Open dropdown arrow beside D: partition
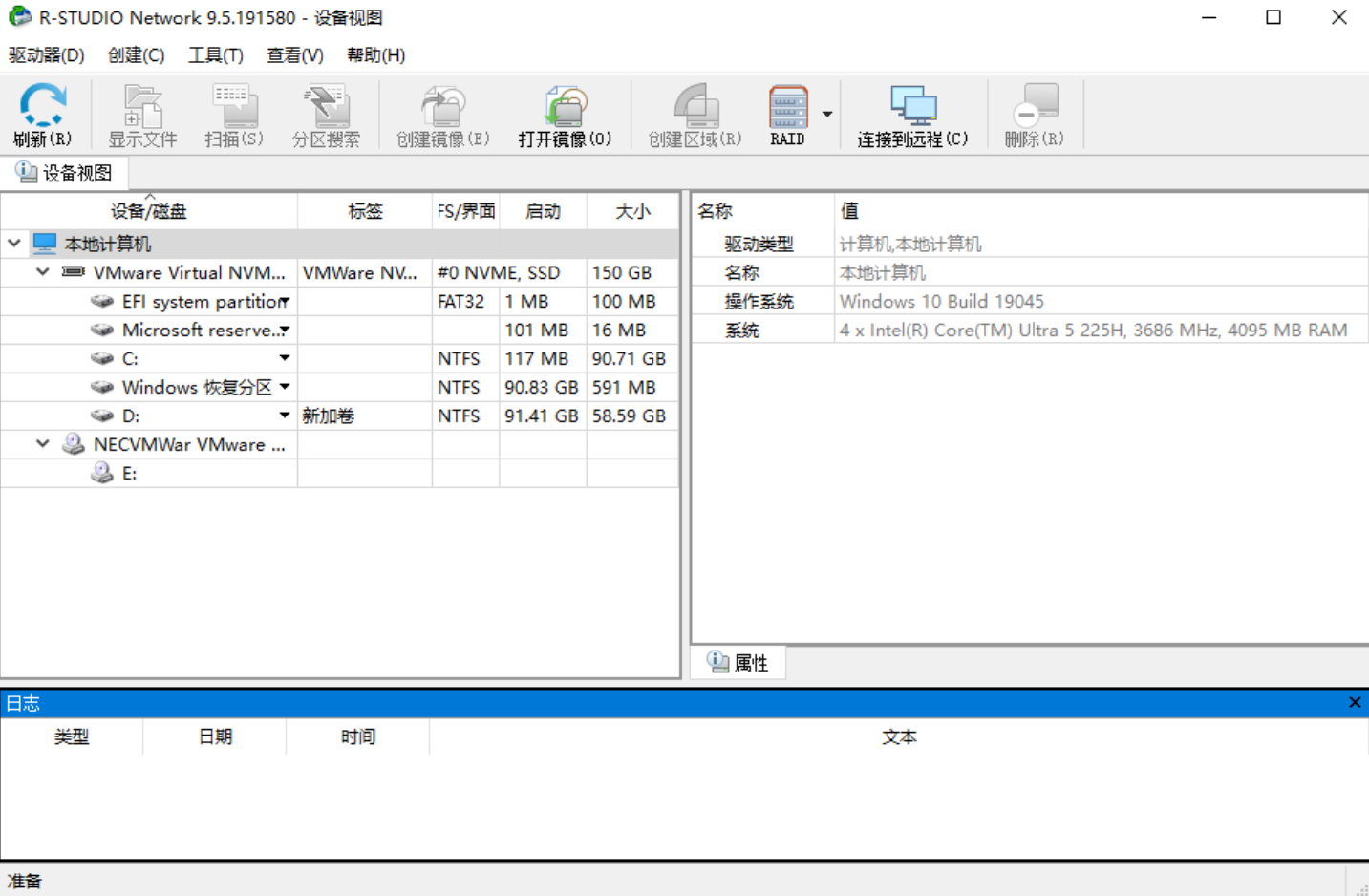 coord(285,416)
